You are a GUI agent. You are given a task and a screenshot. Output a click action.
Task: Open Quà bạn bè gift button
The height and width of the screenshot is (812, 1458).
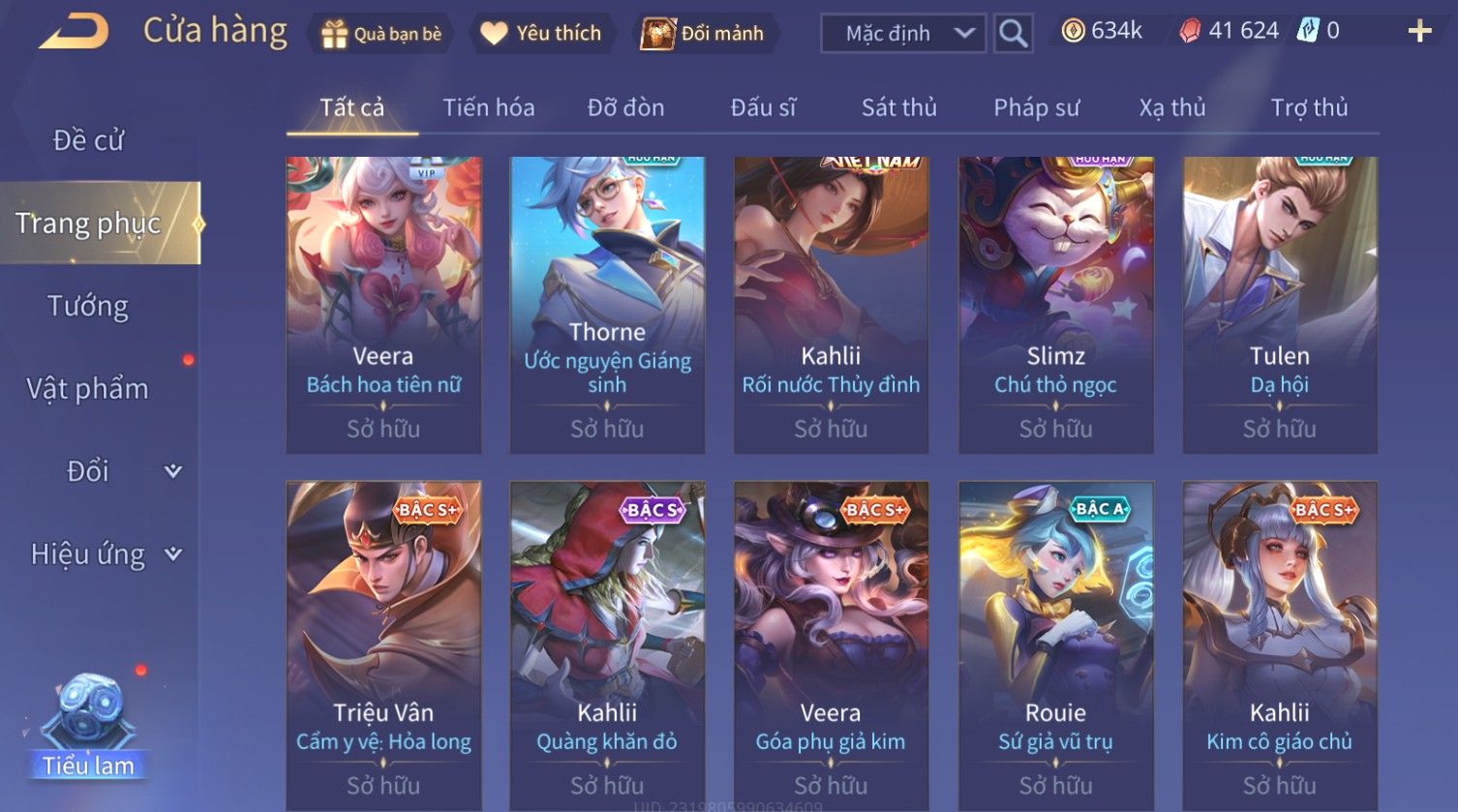[x=380, y=34]
